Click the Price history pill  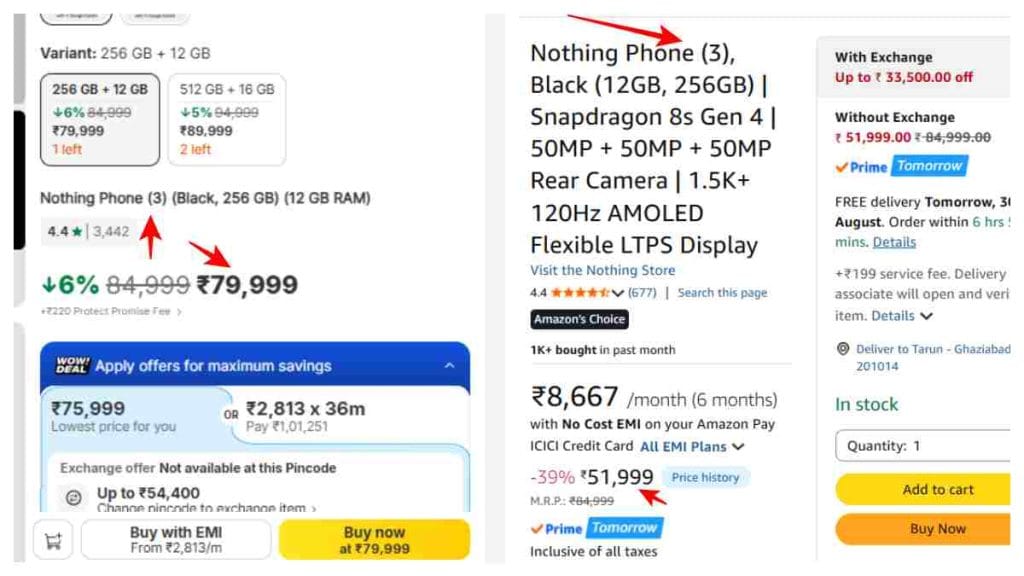click(x=705, y=477)
